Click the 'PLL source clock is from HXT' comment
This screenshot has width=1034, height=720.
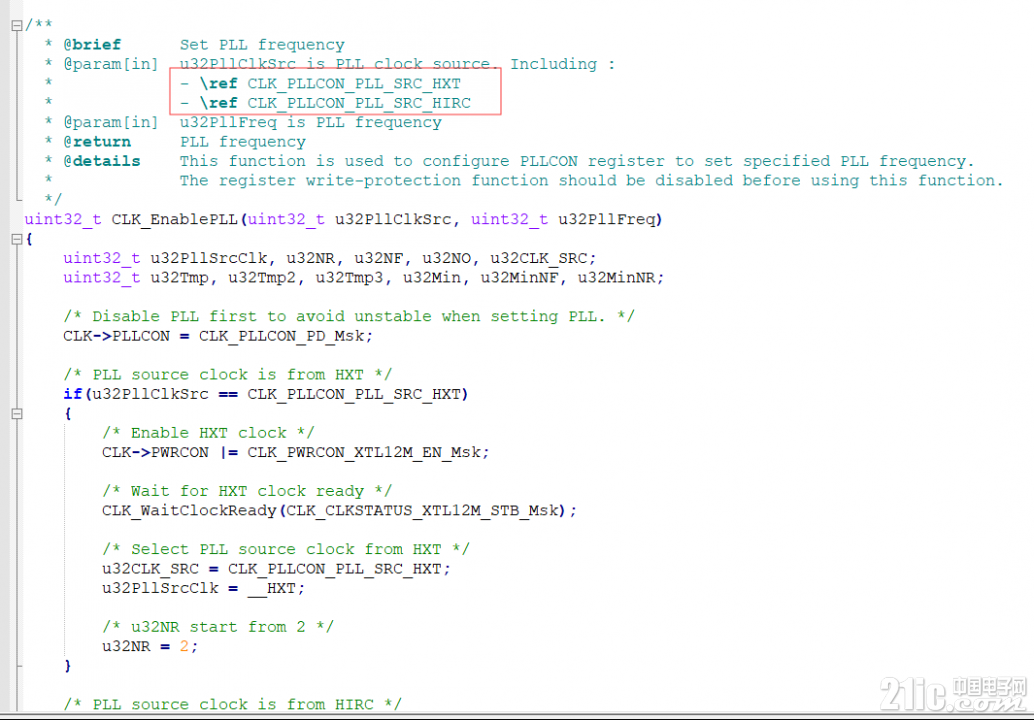click(x=228, y=375)
